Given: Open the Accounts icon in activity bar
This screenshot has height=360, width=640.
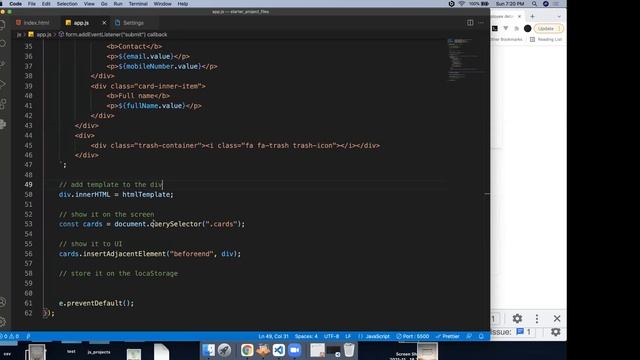Looking at the screenshot, I should 3,302.
